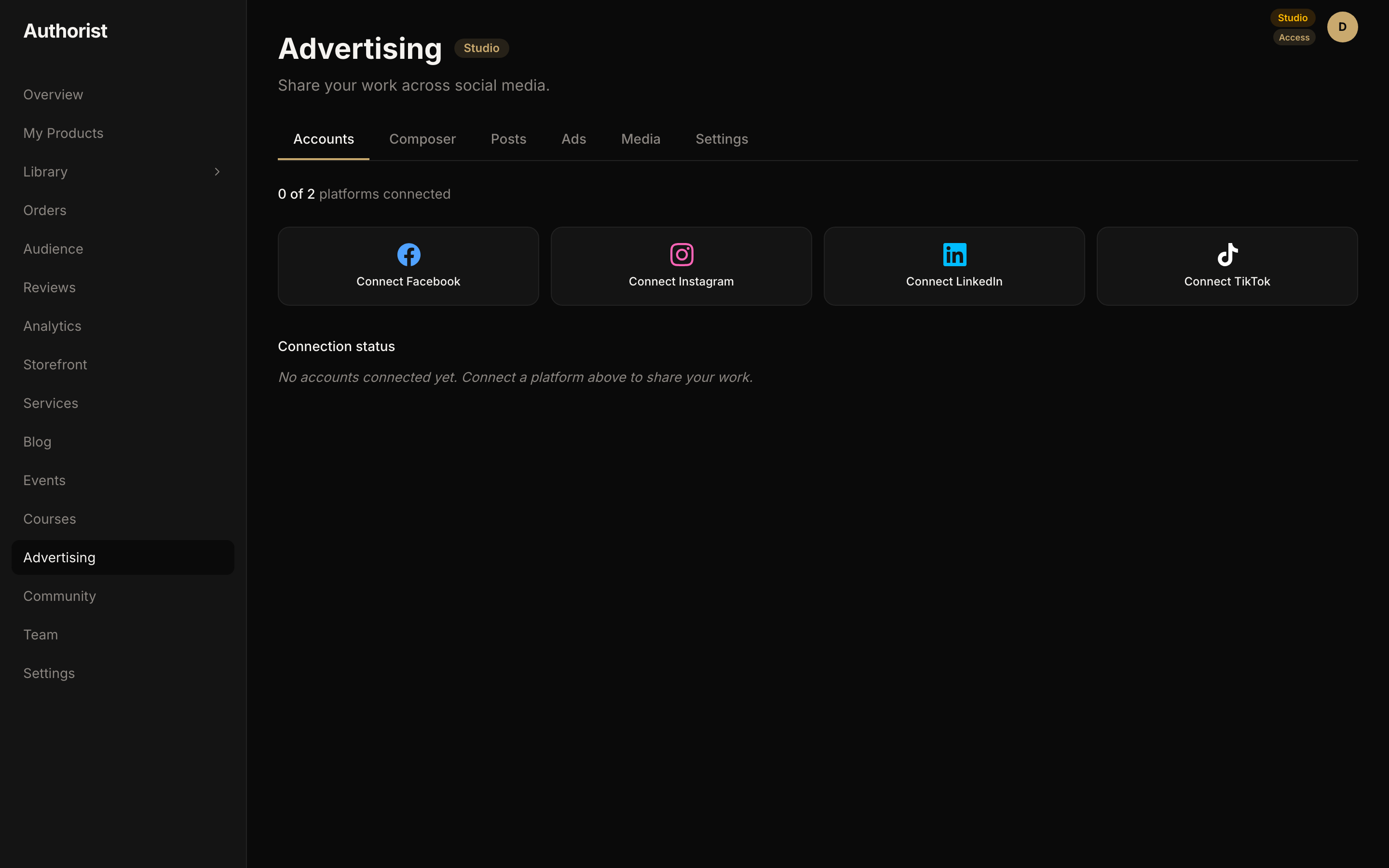Click the Advertising page title

[360, 48]
